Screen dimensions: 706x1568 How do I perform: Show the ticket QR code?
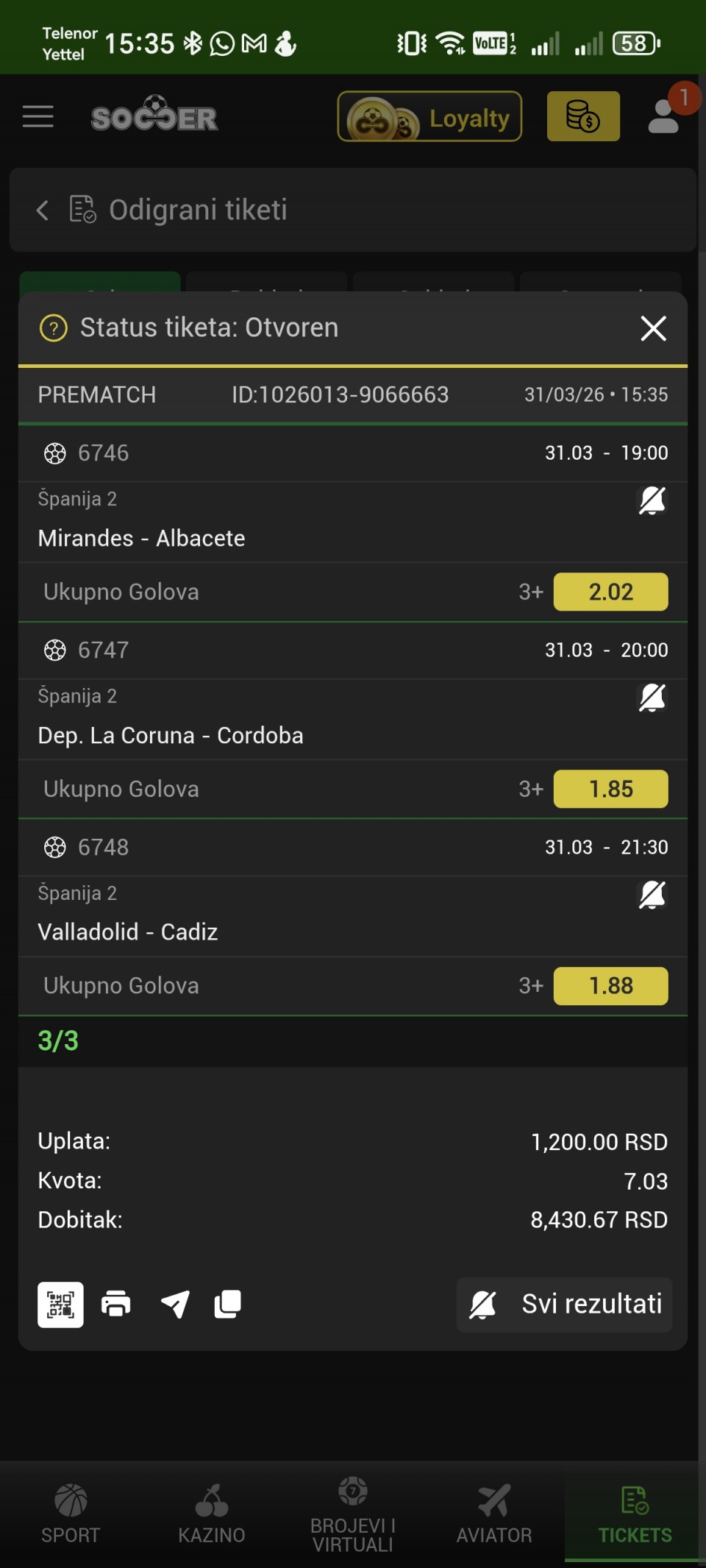click(x=60, y=1305)
